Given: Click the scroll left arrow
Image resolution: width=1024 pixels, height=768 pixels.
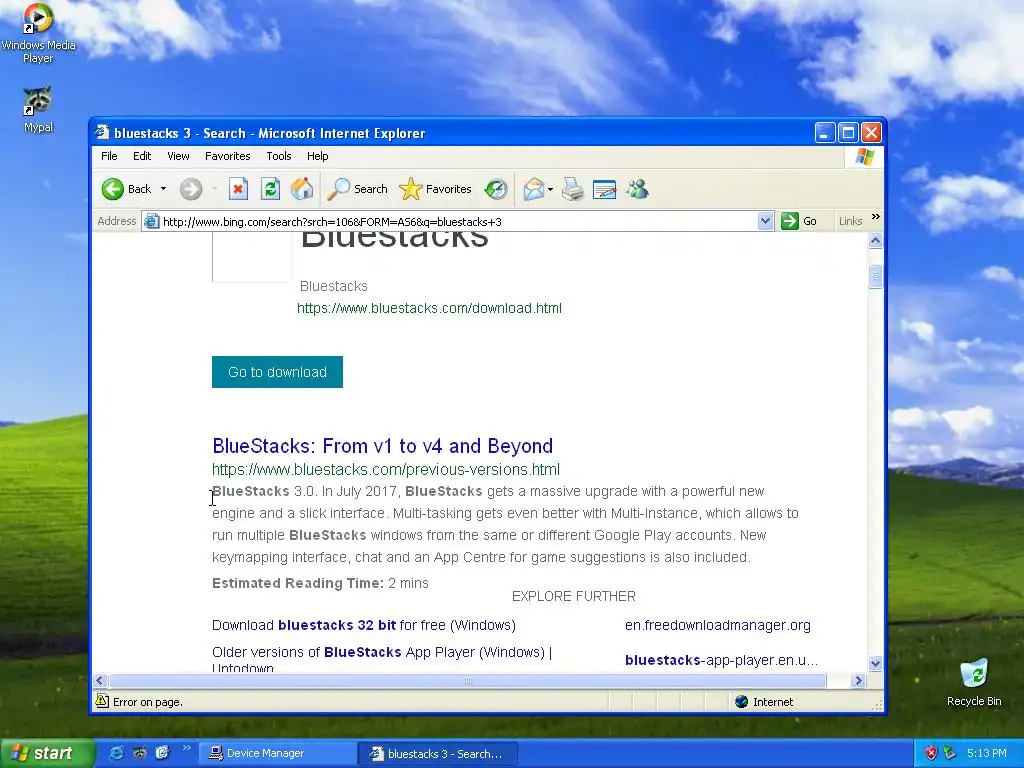Looking at the screenshot, I should click(100, 680).
